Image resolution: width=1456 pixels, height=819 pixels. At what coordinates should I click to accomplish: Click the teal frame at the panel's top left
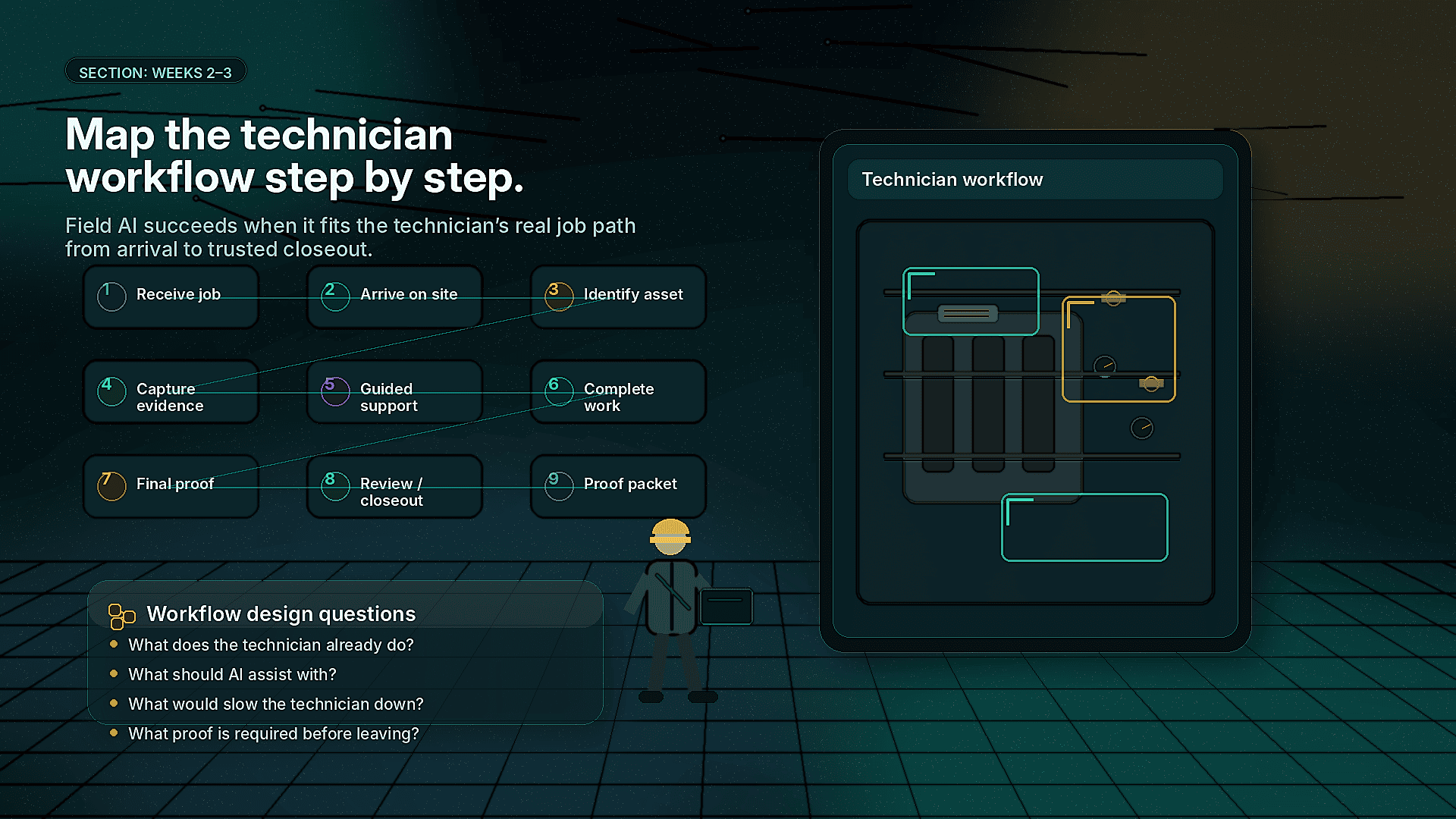pos(971,301)
